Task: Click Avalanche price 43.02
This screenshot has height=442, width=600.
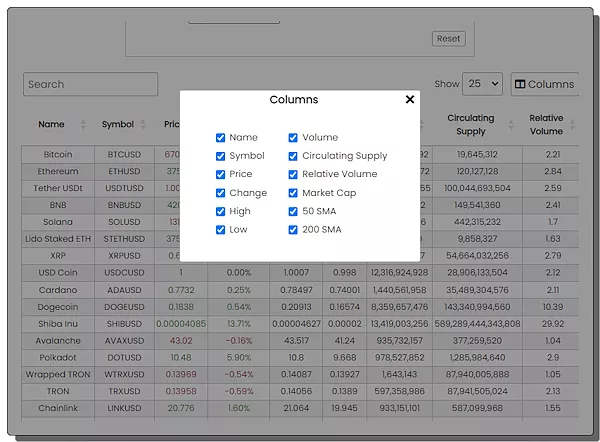Action: point(181,341)
